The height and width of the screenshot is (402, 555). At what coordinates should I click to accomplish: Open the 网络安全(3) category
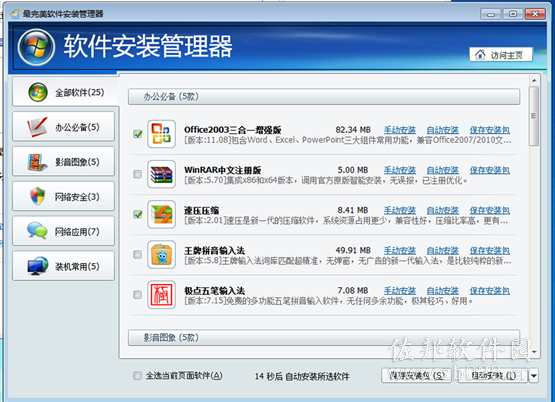point(63,196)
